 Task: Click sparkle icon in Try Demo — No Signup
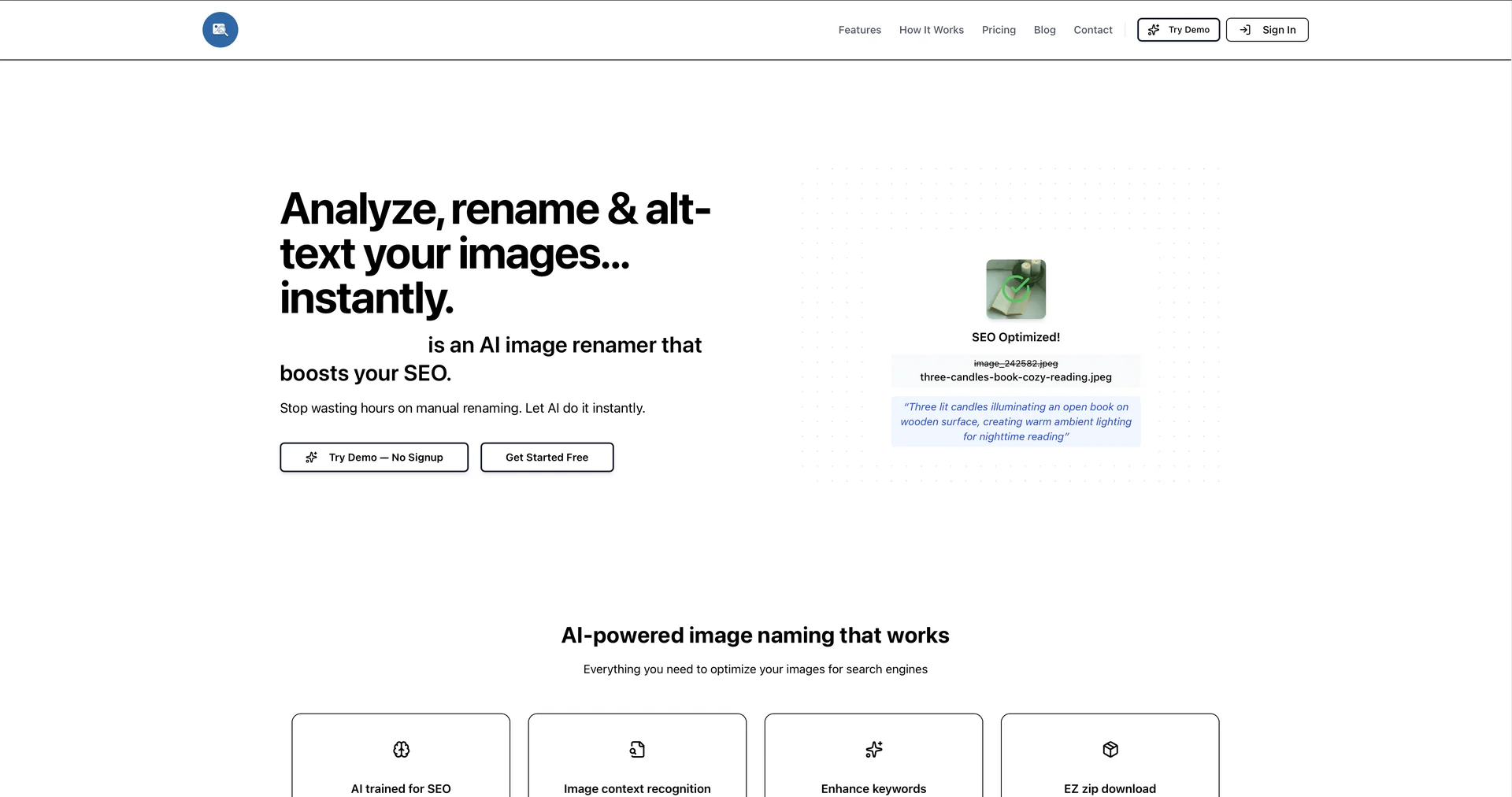coord(312,458)
